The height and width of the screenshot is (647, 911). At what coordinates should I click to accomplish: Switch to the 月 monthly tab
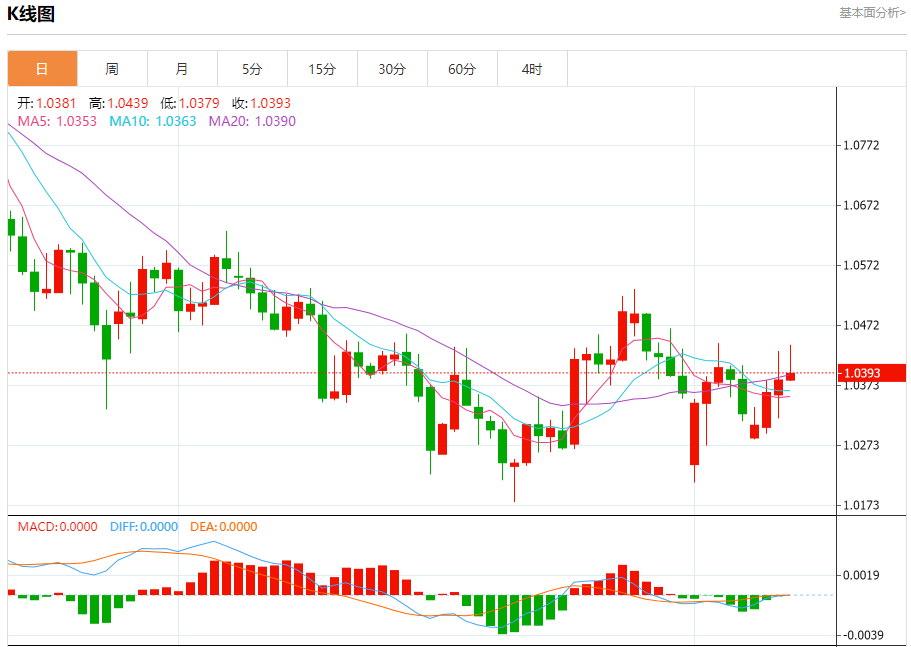click(182, 69)
